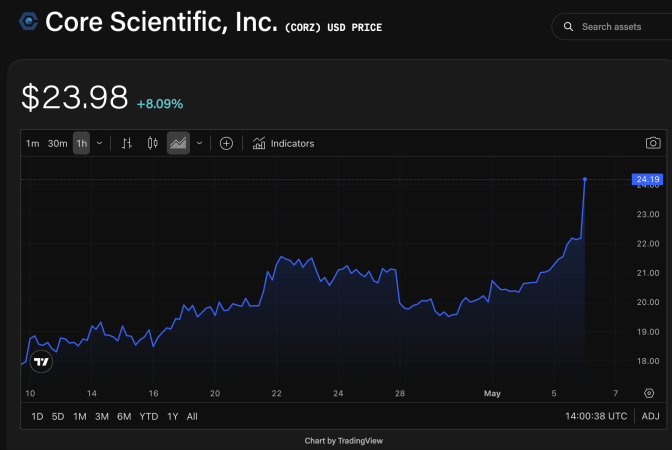Screen dimensions: 672x450
Task: Select the 1h interval
Action: pos(81,144)
